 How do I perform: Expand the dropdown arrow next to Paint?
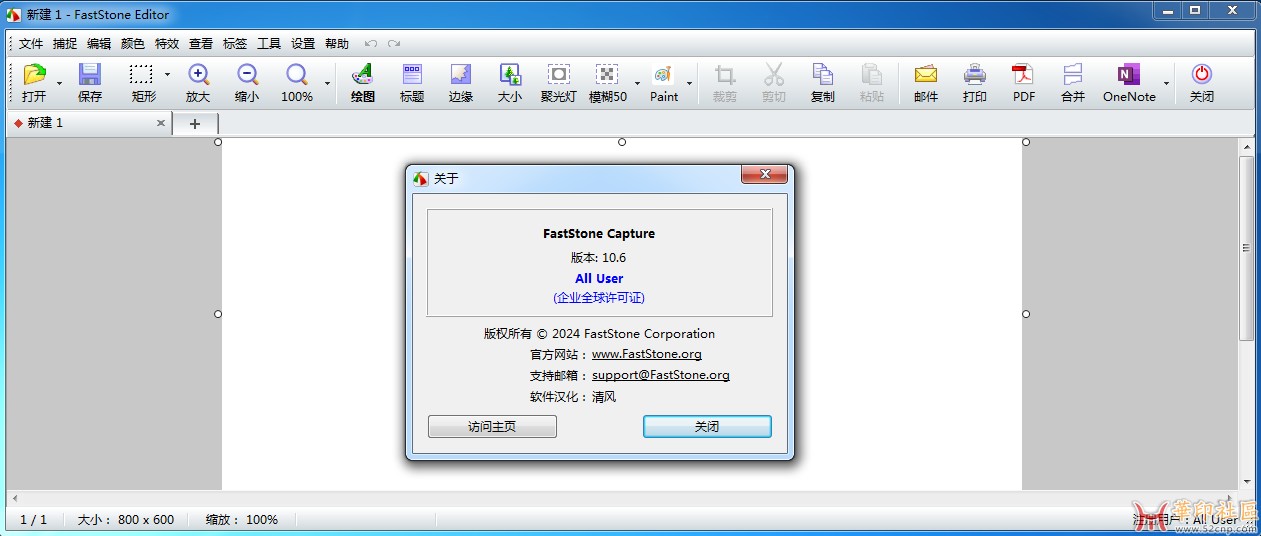[x=689, y=83]
